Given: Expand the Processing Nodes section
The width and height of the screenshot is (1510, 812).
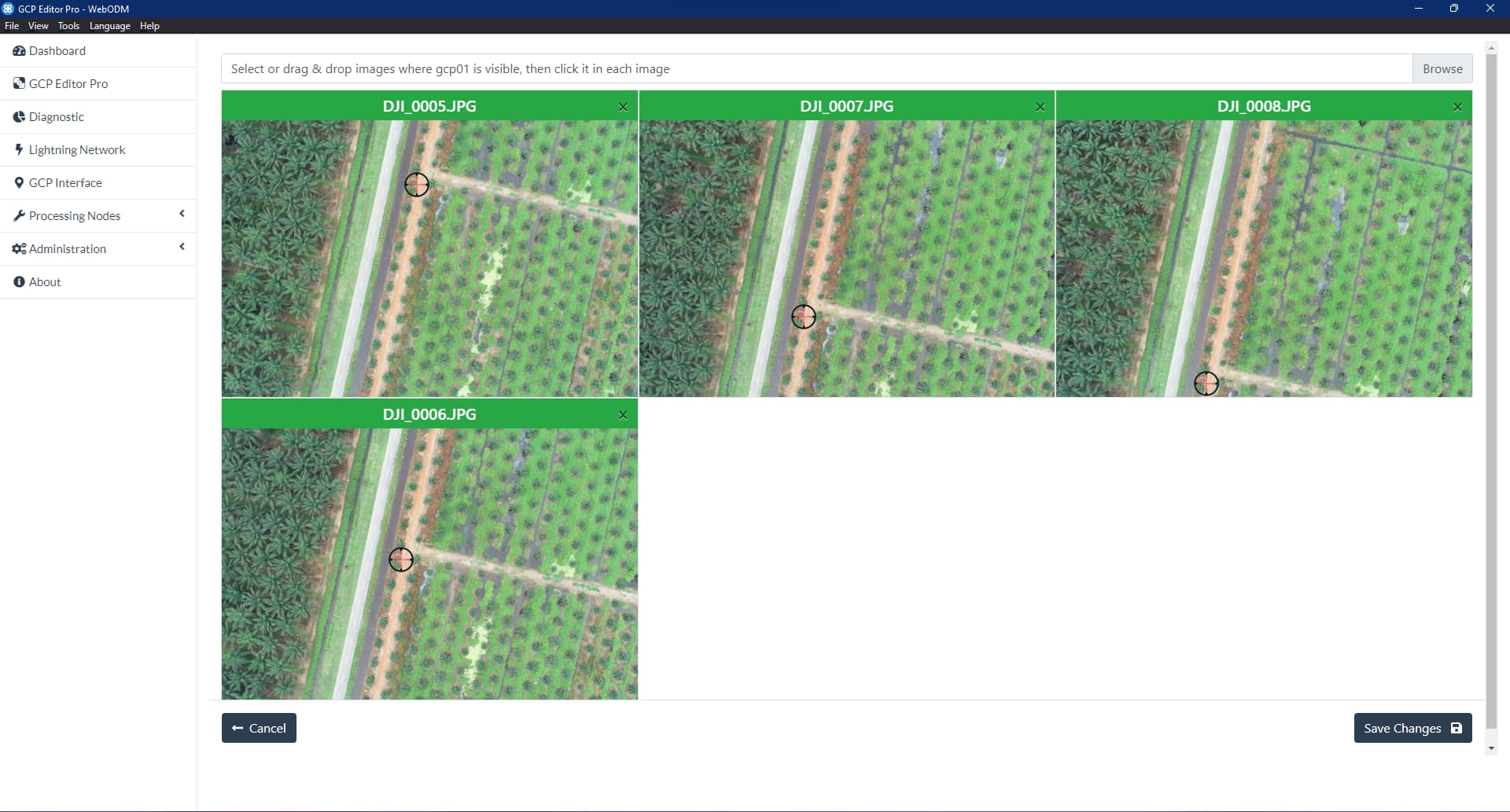Looking at the screenshot, I should point(182,214).
